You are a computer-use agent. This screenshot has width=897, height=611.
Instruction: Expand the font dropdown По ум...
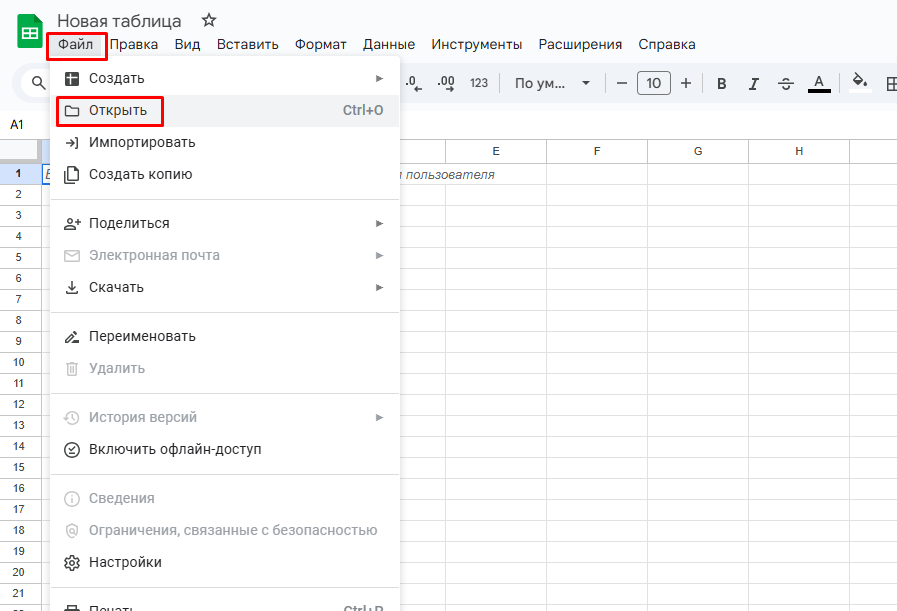553,83
